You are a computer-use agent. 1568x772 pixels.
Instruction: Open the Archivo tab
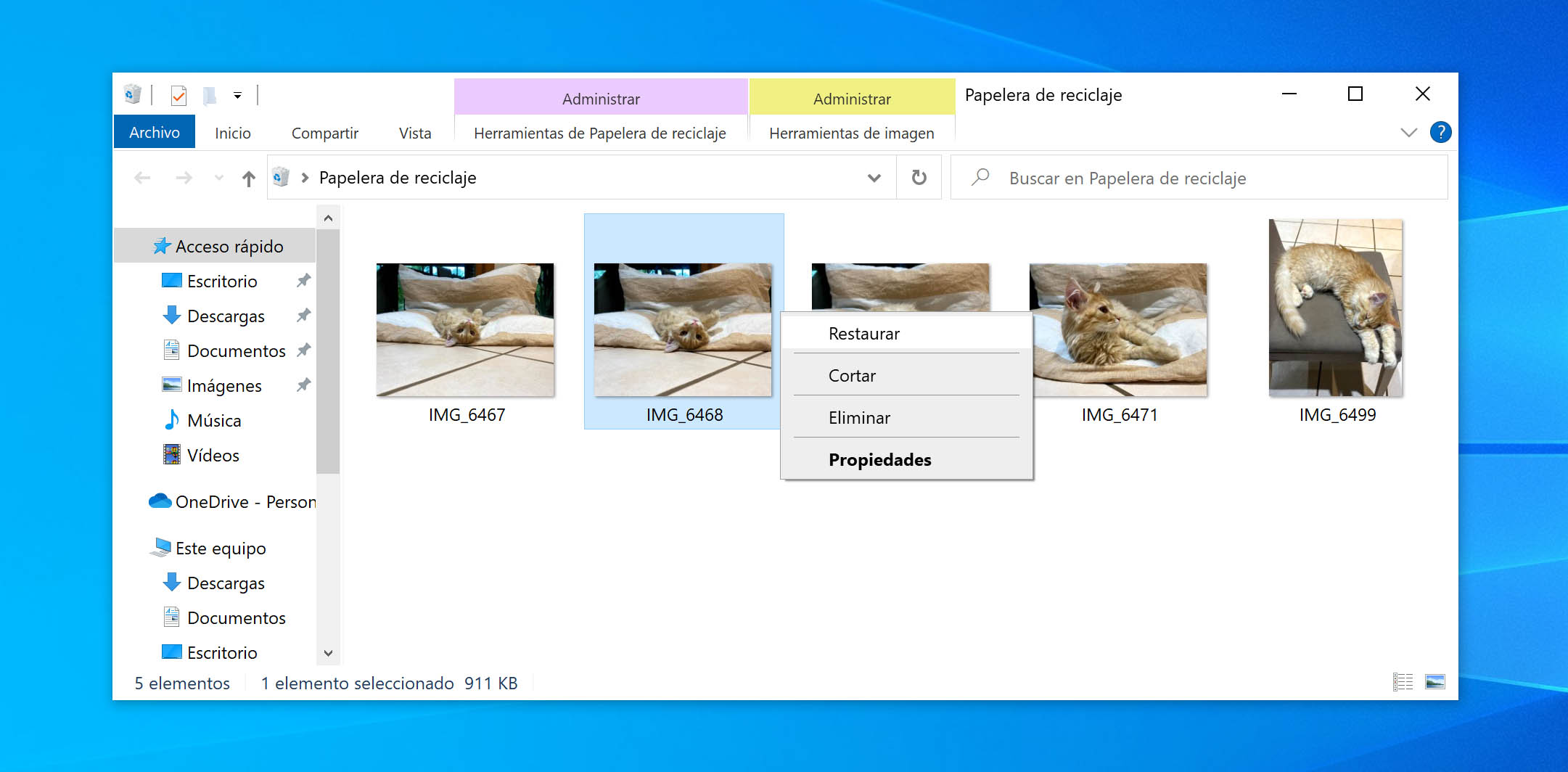(x=155, y=132)
